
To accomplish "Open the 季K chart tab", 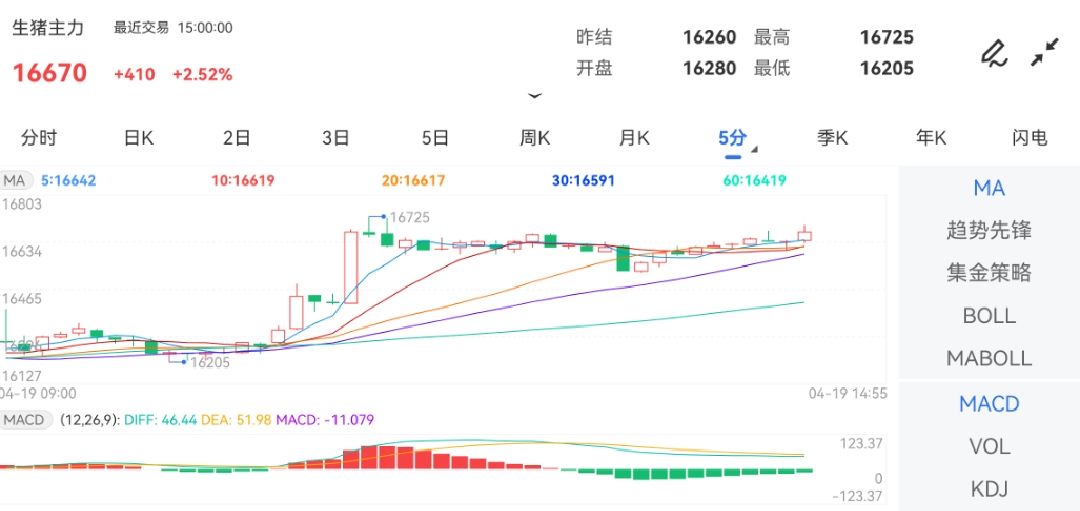I will tap(832, 138).
